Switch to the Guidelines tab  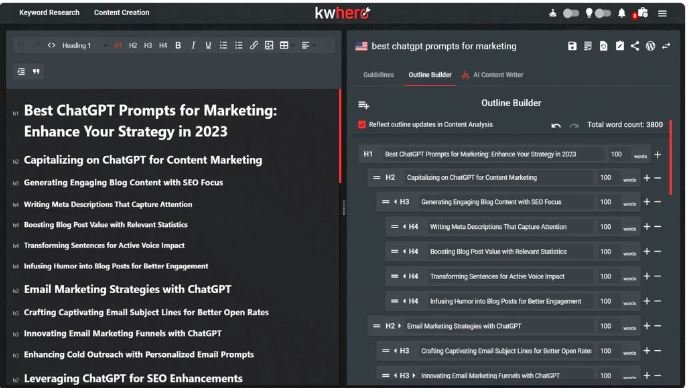(379, 75)
